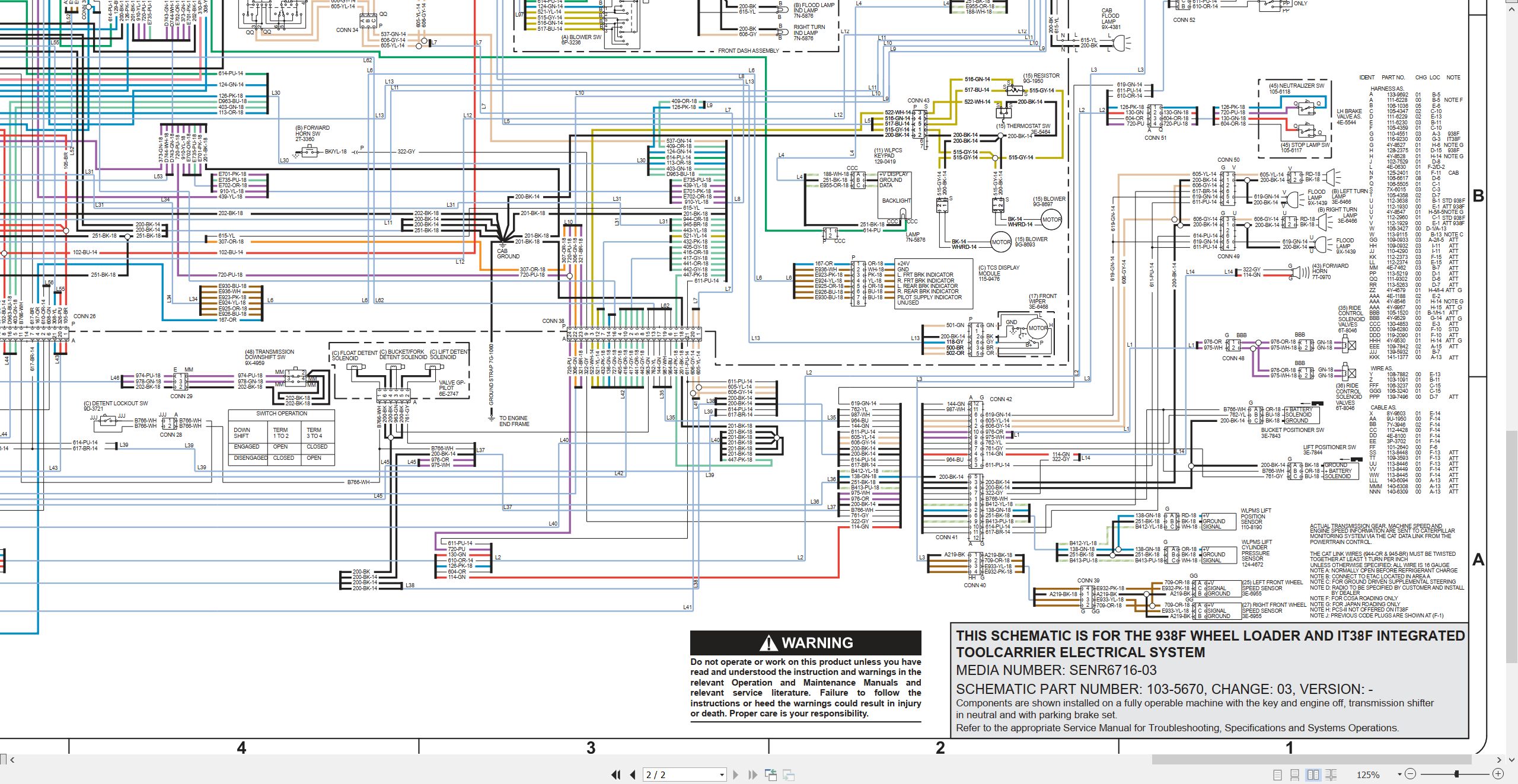
Task: Click the WARNING banner heading
Action: click(806, 643)
